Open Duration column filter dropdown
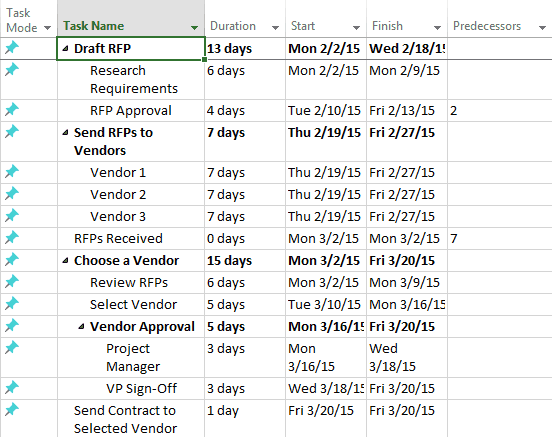This screenshot has width=552, height=437. (276, 27)
